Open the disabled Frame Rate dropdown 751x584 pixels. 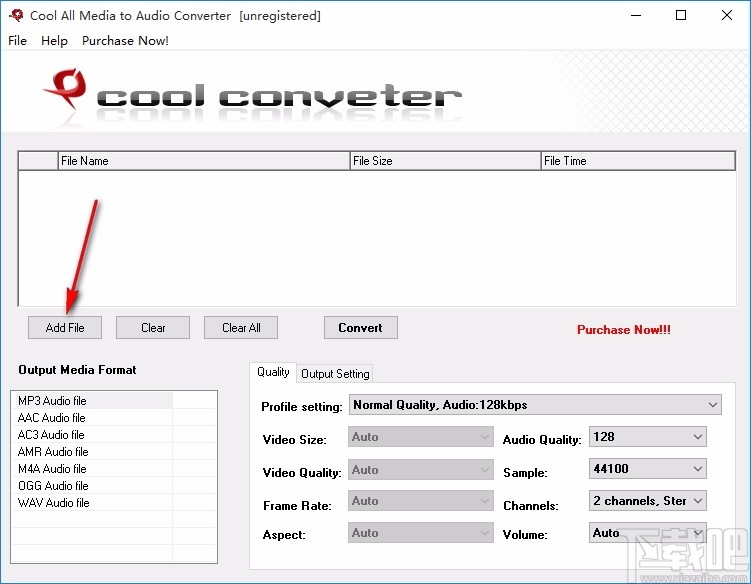coord(421,501)
